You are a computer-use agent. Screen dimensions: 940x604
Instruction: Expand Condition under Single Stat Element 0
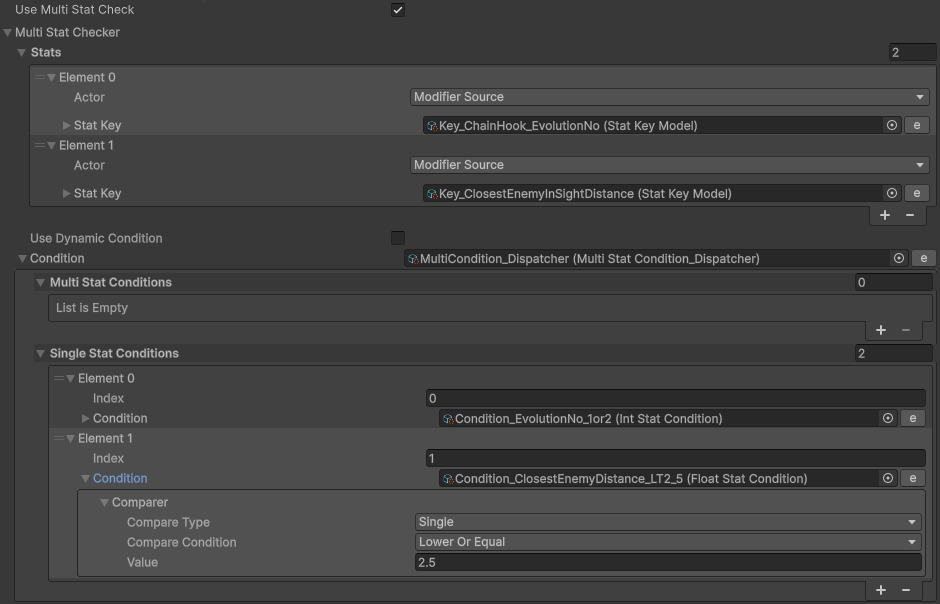coord(86,418)
